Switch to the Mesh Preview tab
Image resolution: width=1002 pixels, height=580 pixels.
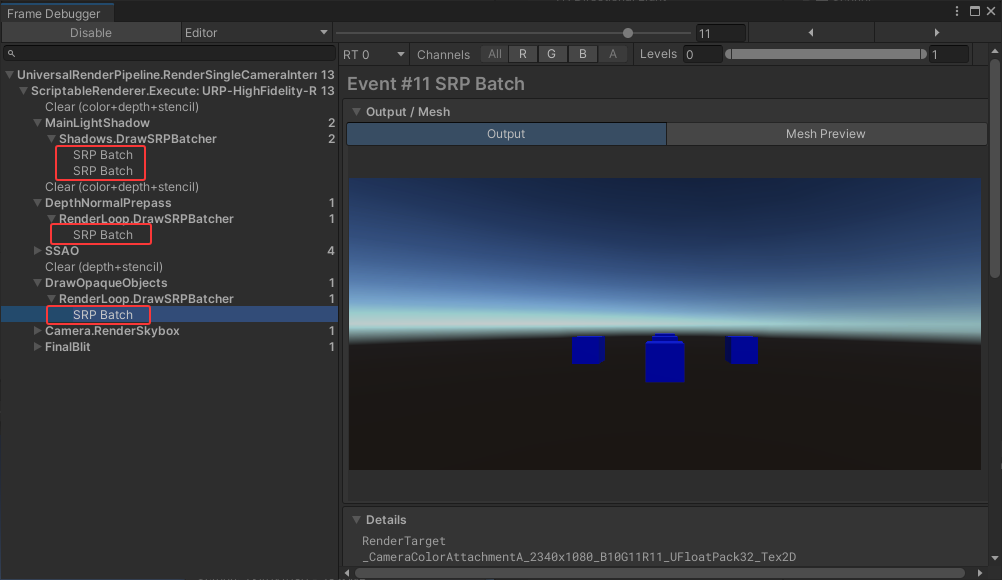tap(825, 134)
